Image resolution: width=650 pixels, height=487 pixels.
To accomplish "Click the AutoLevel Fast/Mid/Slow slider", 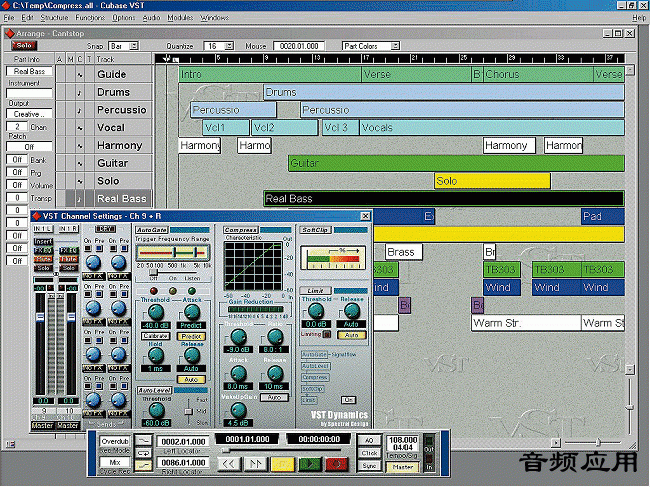I will coord(189,411).
